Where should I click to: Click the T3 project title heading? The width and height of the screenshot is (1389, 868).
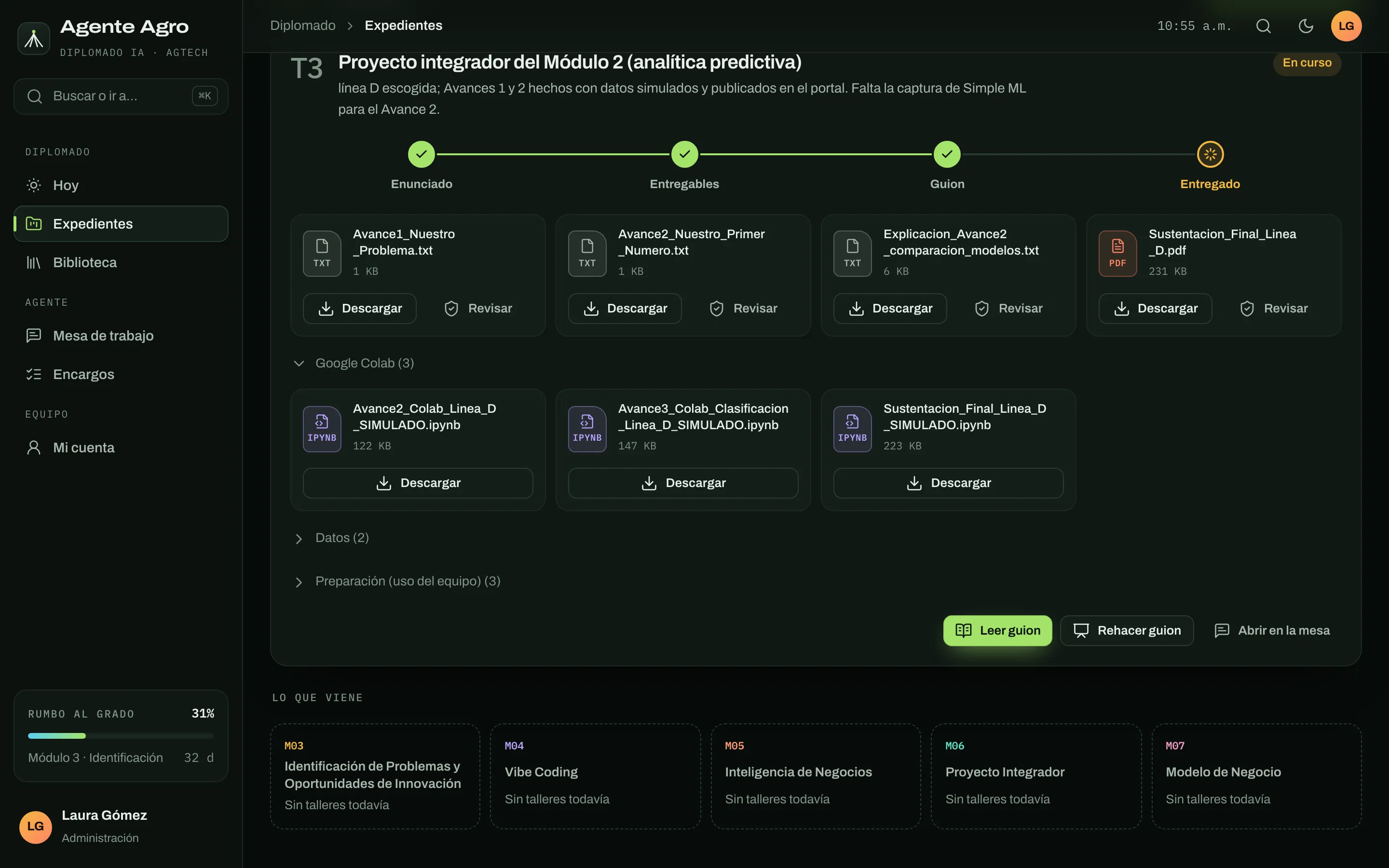pos(570,62)
